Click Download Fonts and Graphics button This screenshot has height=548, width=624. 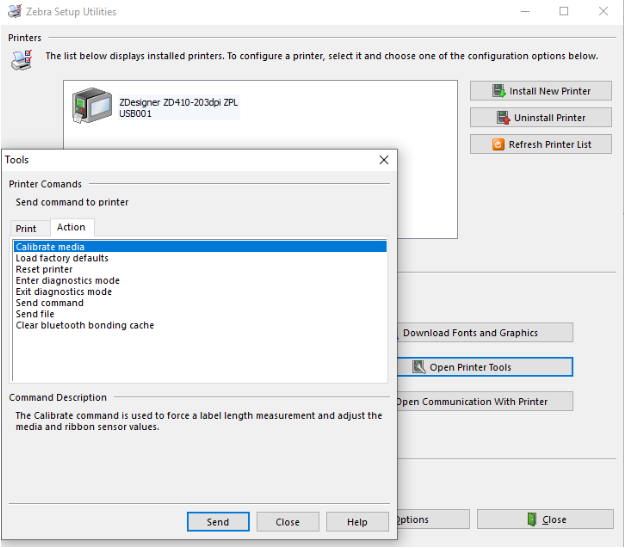click(484, 333)
